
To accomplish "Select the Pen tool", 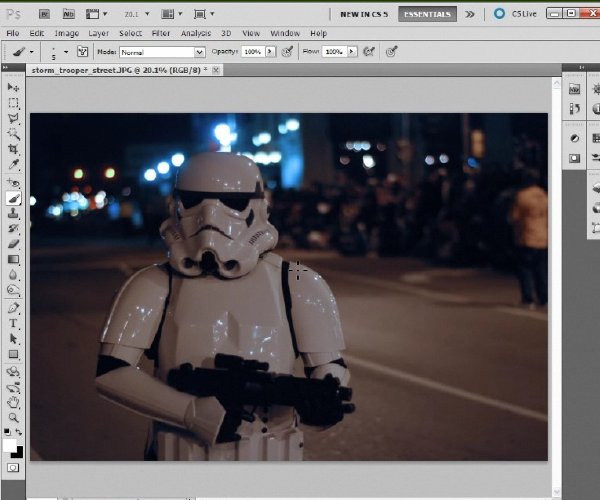I will [x=13, y=308].
